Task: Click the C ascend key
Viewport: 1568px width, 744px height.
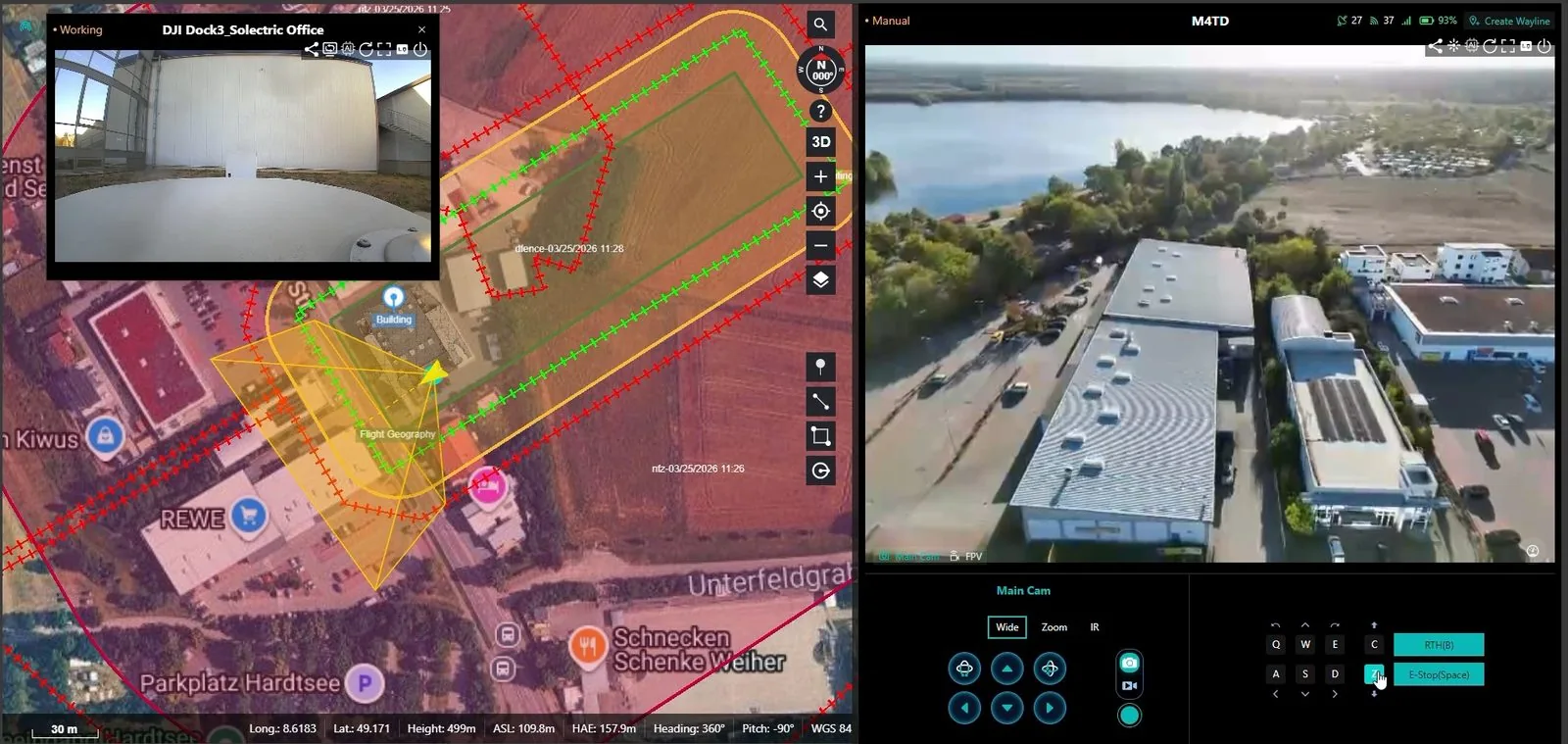Action: coord(1374,645)
